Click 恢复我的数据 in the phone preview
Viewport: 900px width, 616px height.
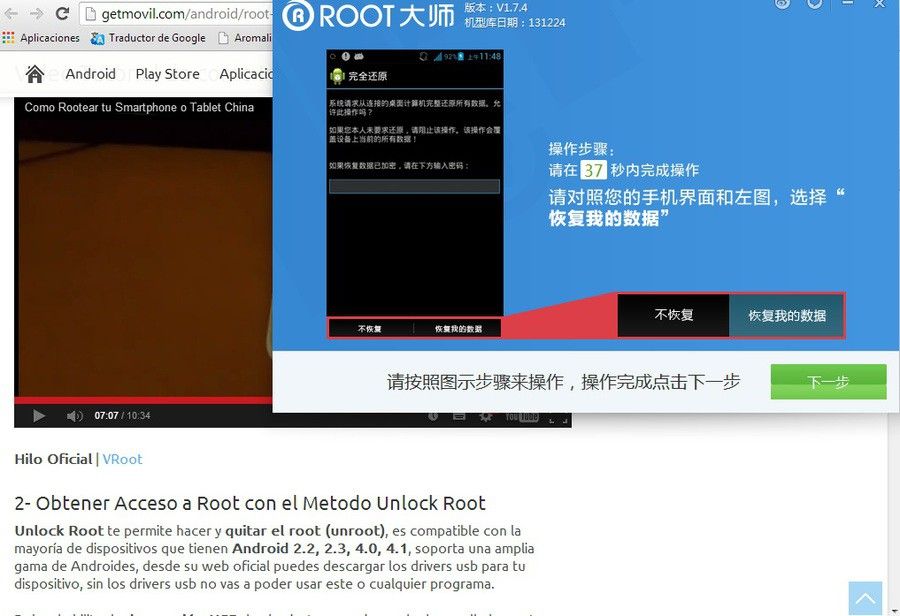tap(458, 328)
